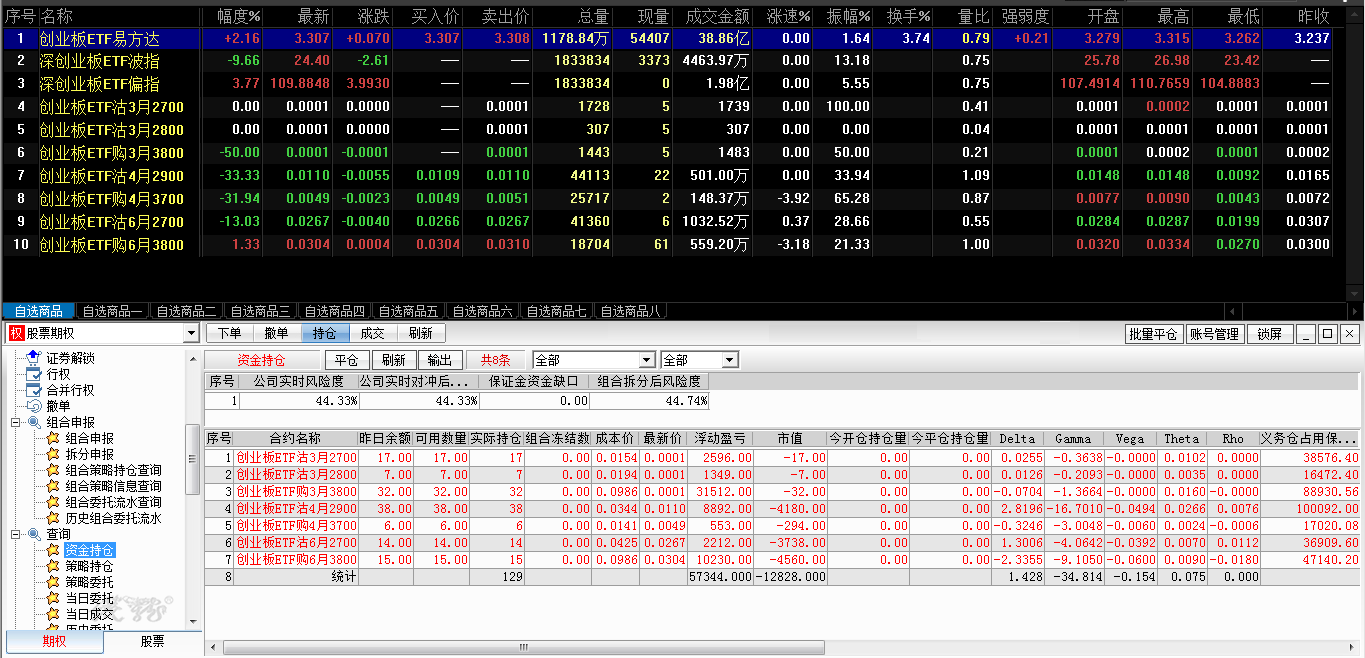Click the 刷新 tab next to 成交
1365x658 pixels.
pyautogui.click(x=421, y=333)
